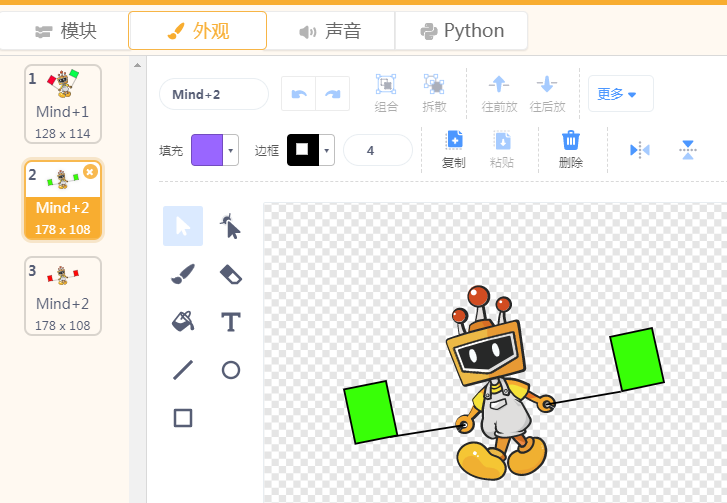Open the Python tab

coord(462,31)
